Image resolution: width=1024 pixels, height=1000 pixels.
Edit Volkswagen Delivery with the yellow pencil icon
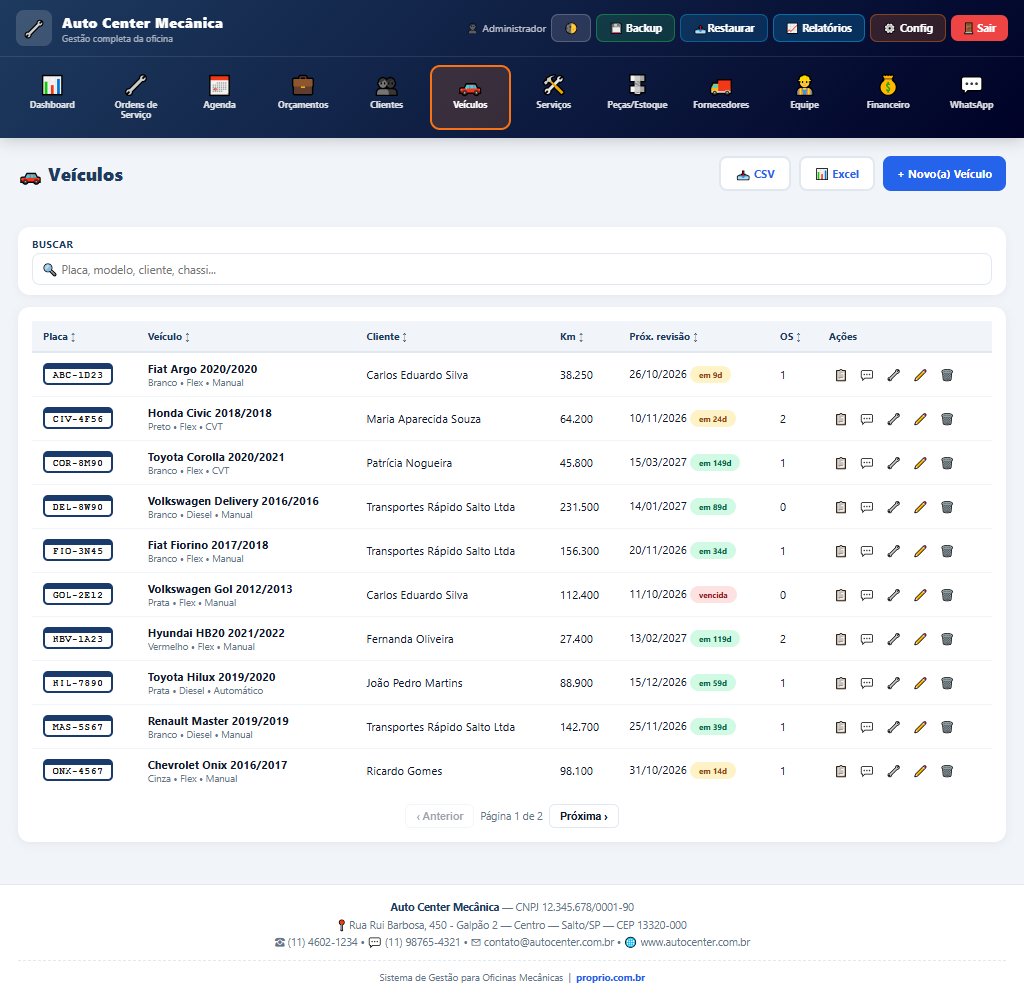[920, 507]
